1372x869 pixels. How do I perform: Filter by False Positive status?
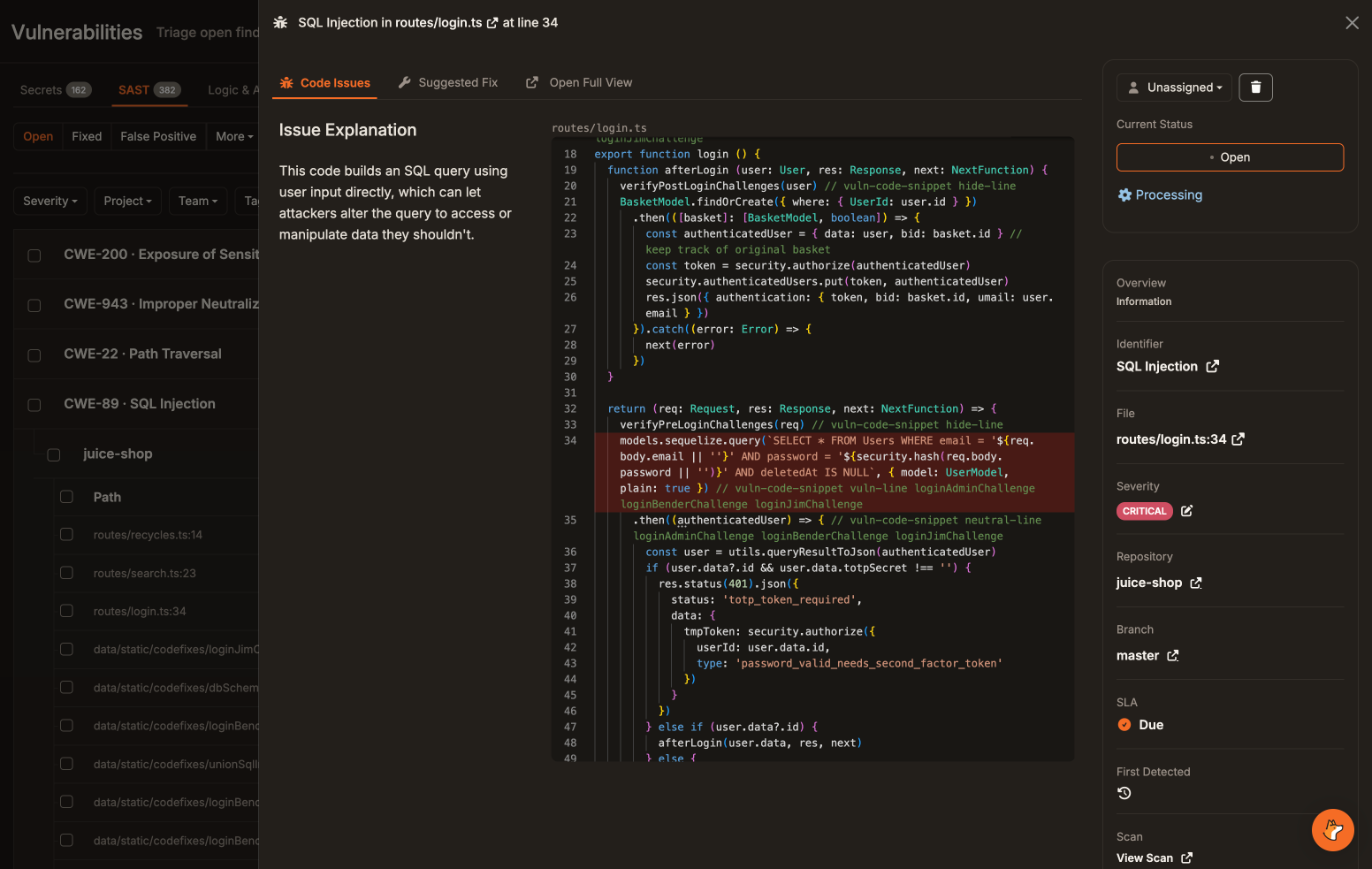(158, 137)
